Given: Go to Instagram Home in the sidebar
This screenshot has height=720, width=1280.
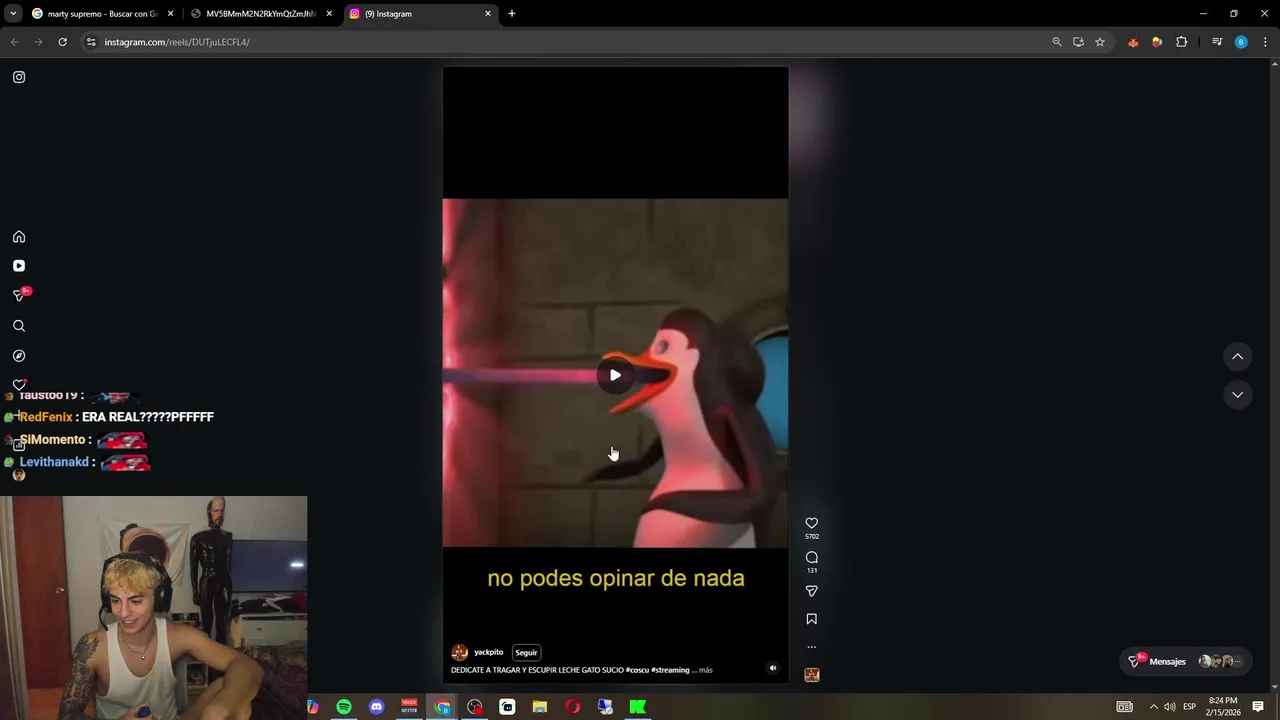Looking at the screenshot, I should (x=19, y=237).
